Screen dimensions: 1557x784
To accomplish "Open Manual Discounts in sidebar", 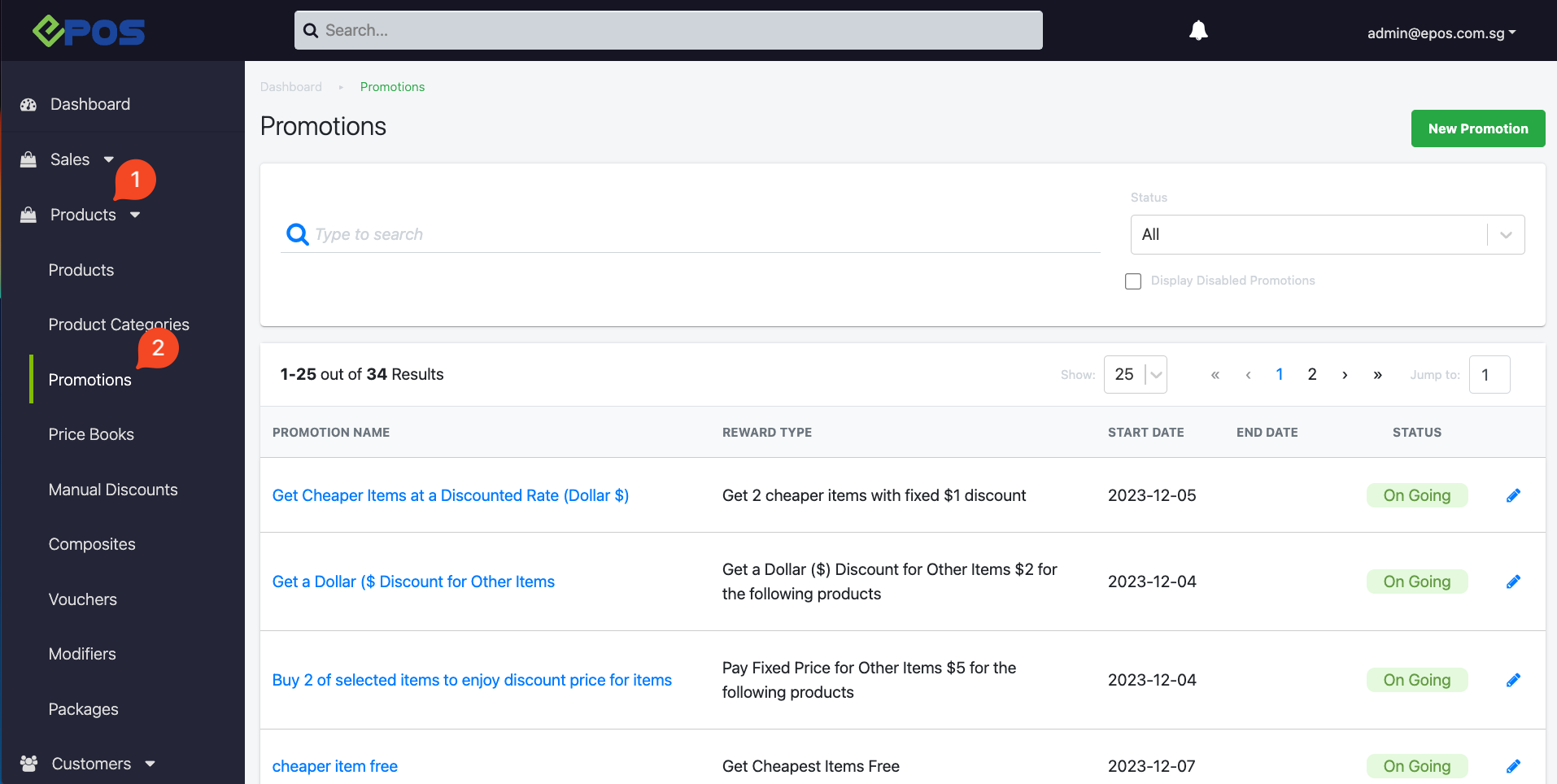I will coord(113,490).
